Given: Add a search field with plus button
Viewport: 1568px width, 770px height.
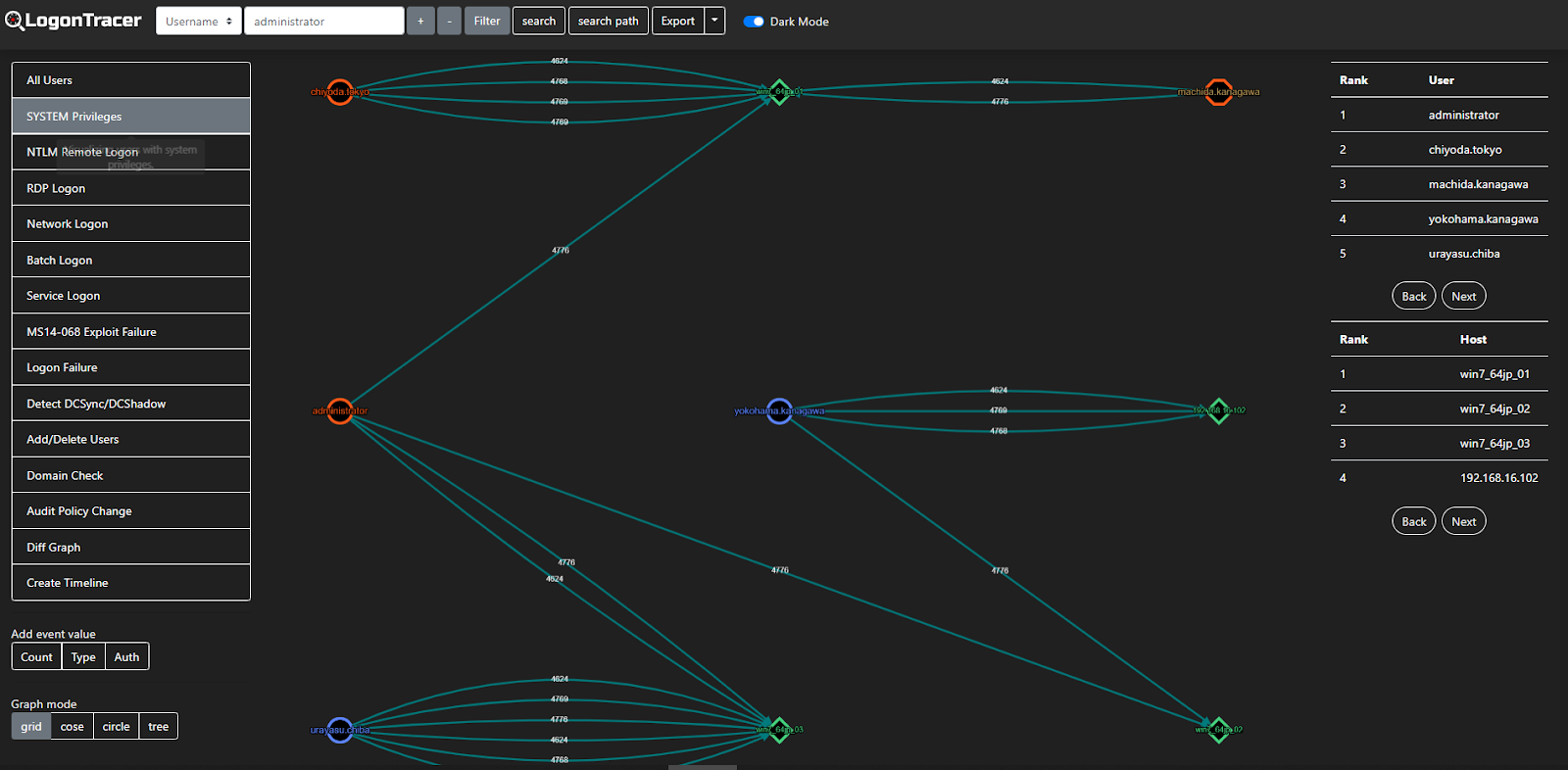Looking at the screenshot, I should pos(420,21).
